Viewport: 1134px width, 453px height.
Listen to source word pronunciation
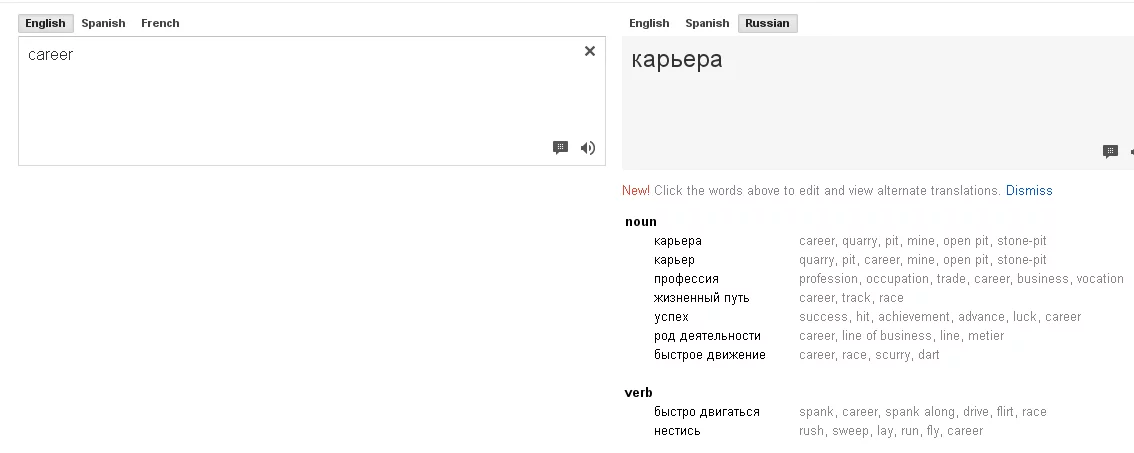click(588, 148)
